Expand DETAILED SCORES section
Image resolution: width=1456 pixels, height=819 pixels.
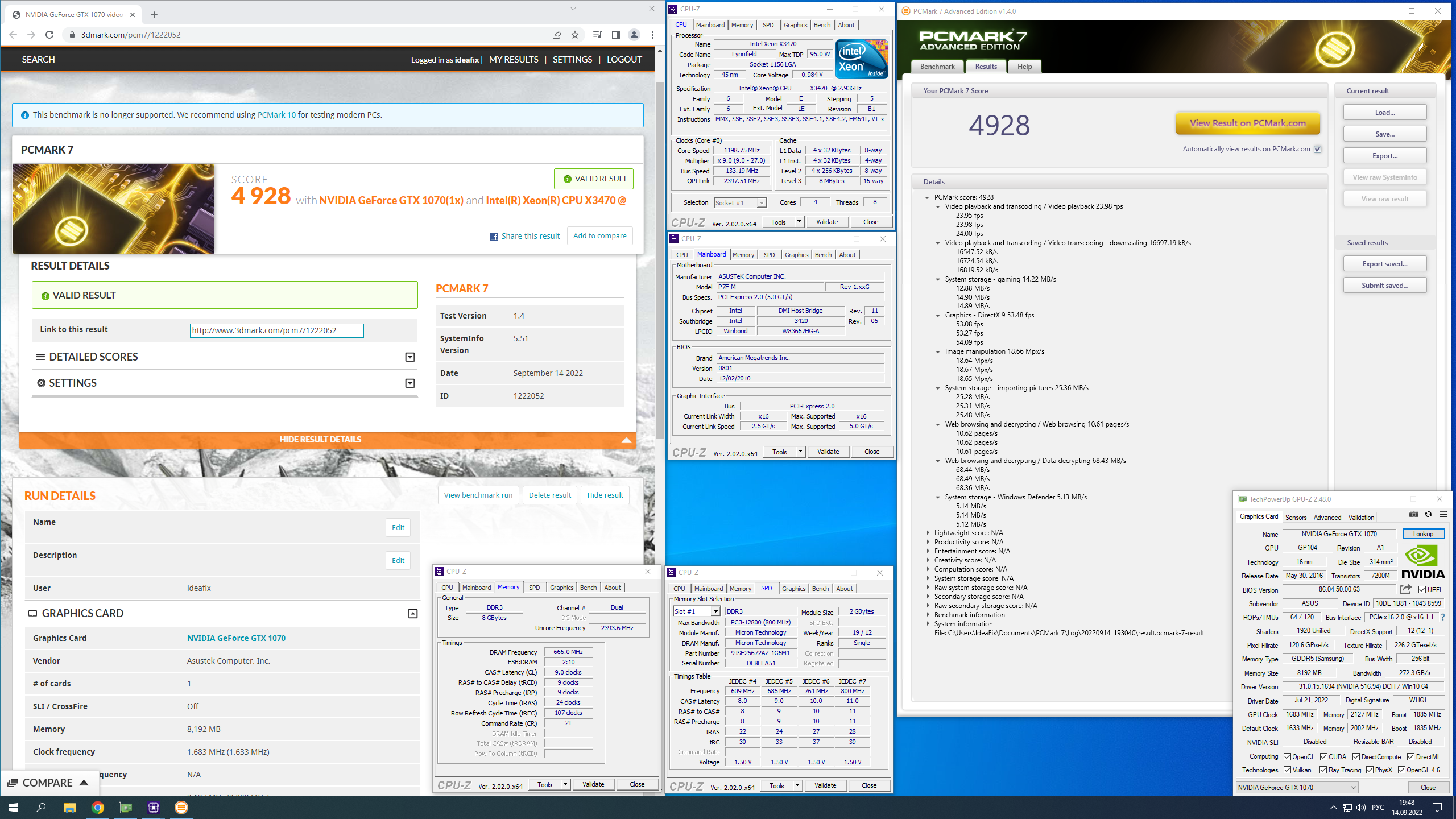point(409,357)
